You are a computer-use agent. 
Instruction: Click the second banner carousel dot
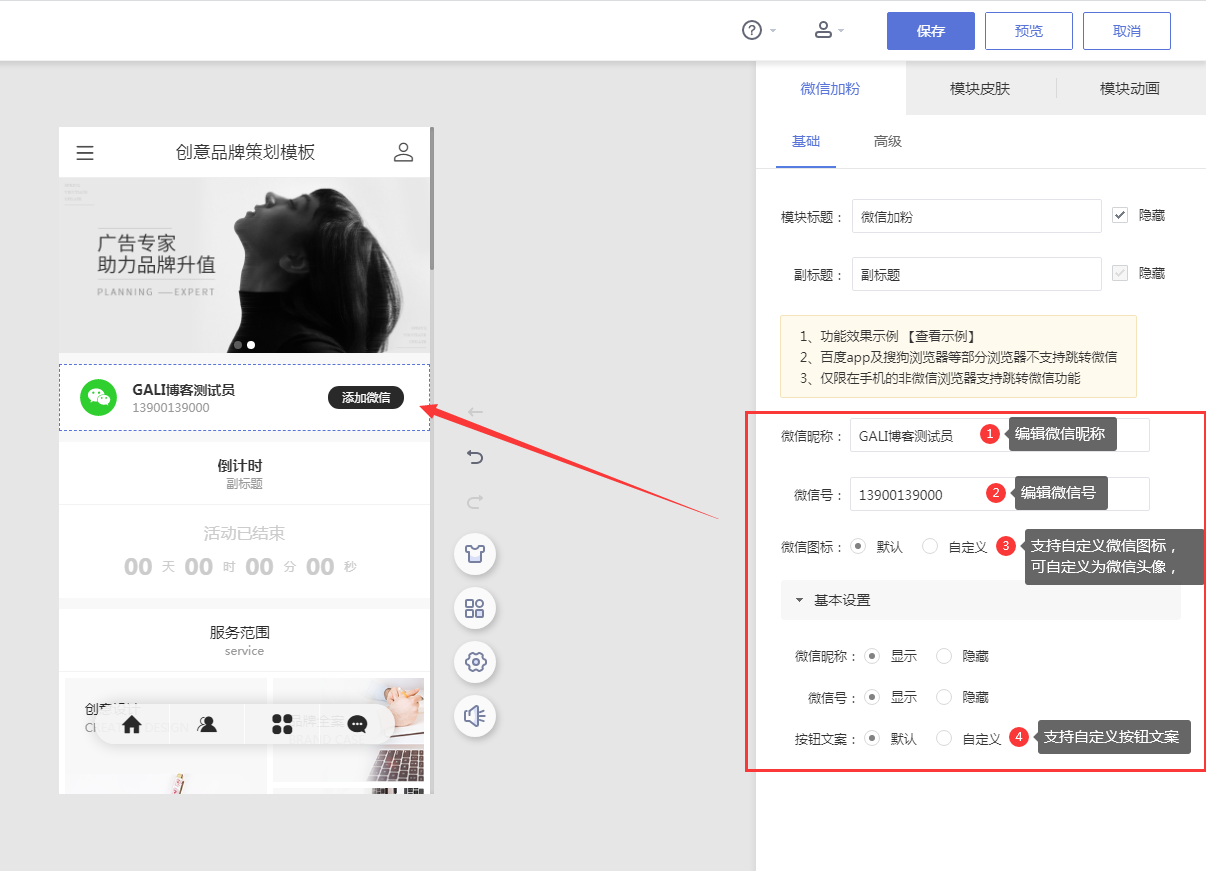[x=251, y=345]
